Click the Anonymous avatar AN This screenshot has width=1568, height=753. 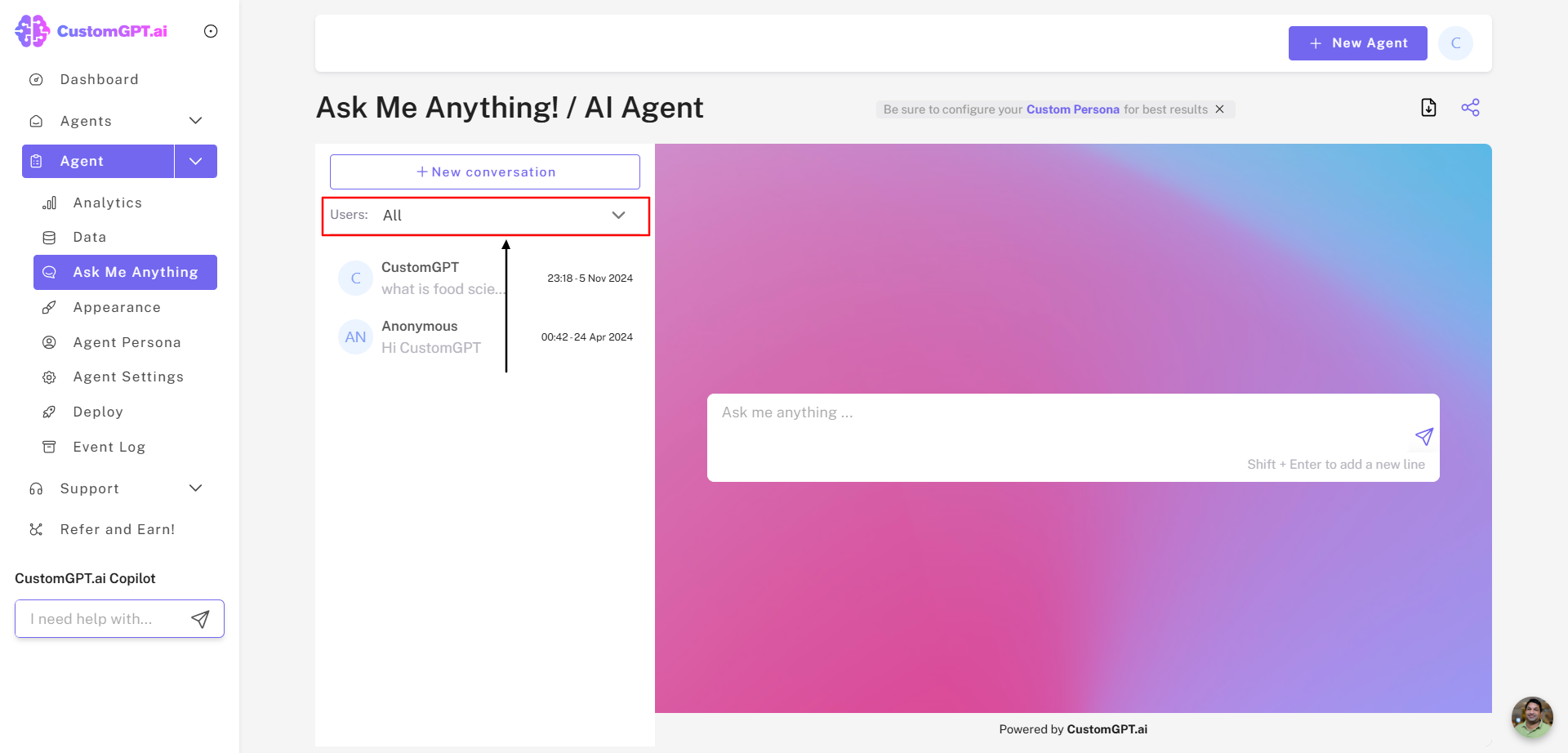355,337
